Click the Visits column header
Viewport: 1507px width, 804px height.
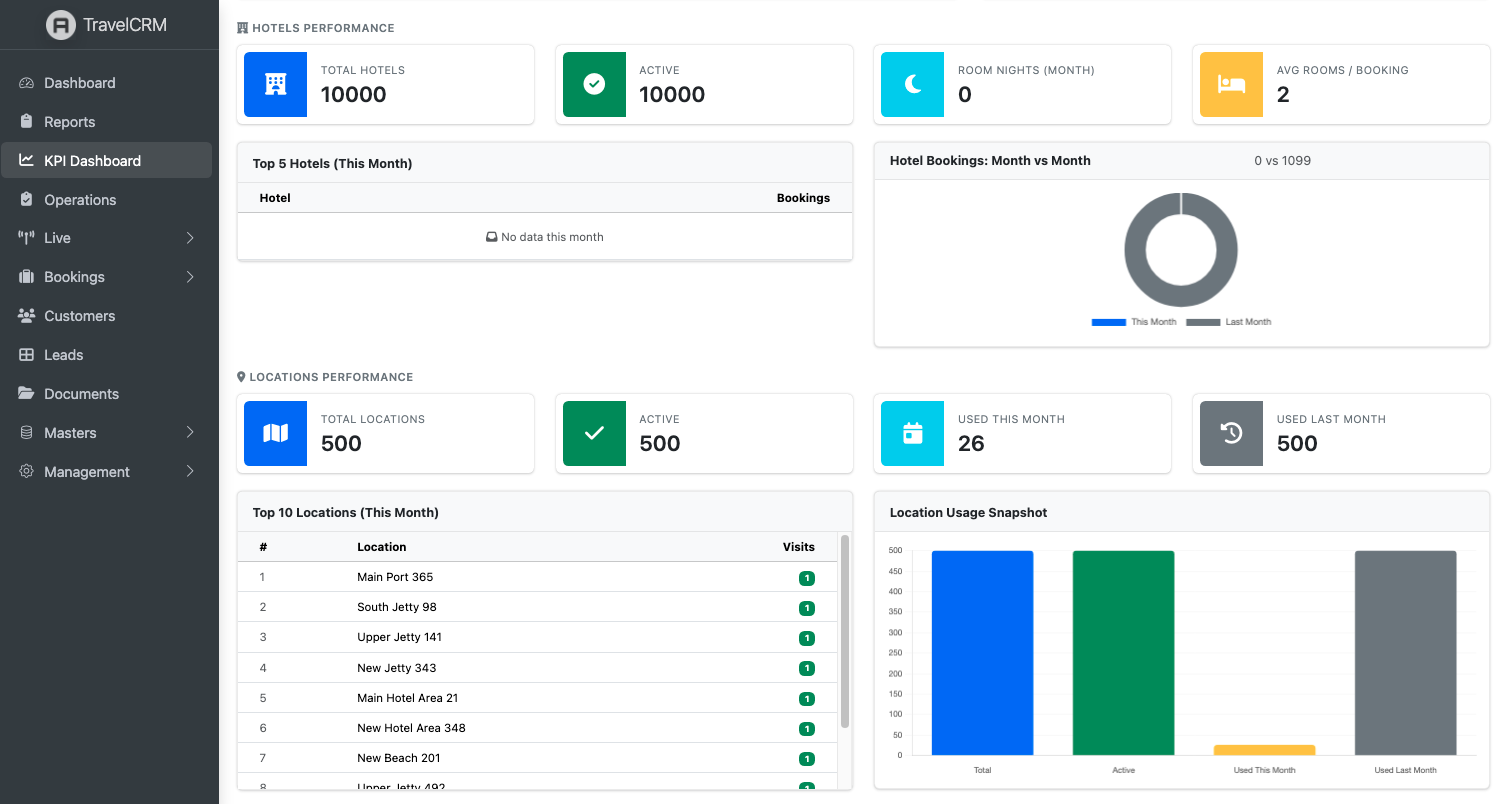(x=798, y=547)
